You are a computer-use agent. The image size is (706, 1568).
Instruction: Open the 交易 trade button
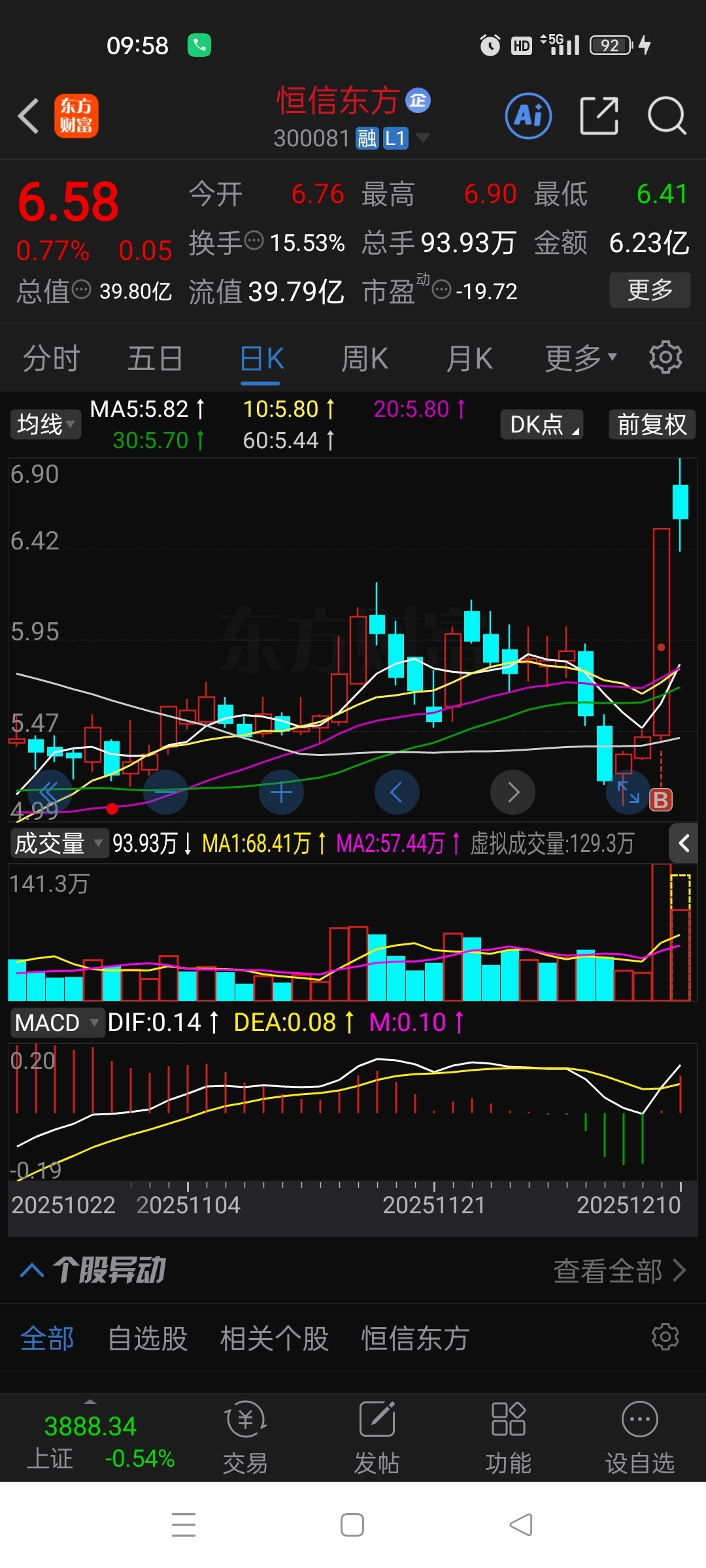246,1438
